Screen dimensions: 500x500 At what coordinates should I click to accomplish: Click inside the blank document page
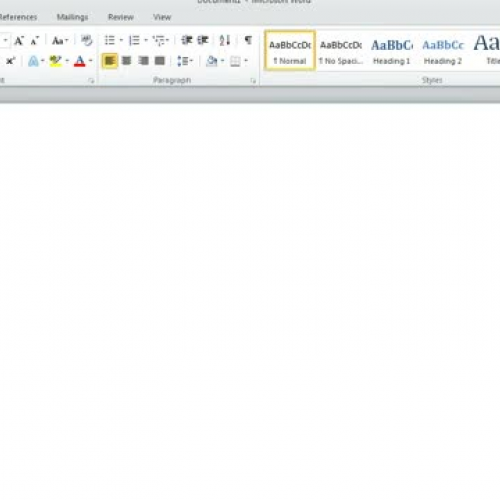250,300
